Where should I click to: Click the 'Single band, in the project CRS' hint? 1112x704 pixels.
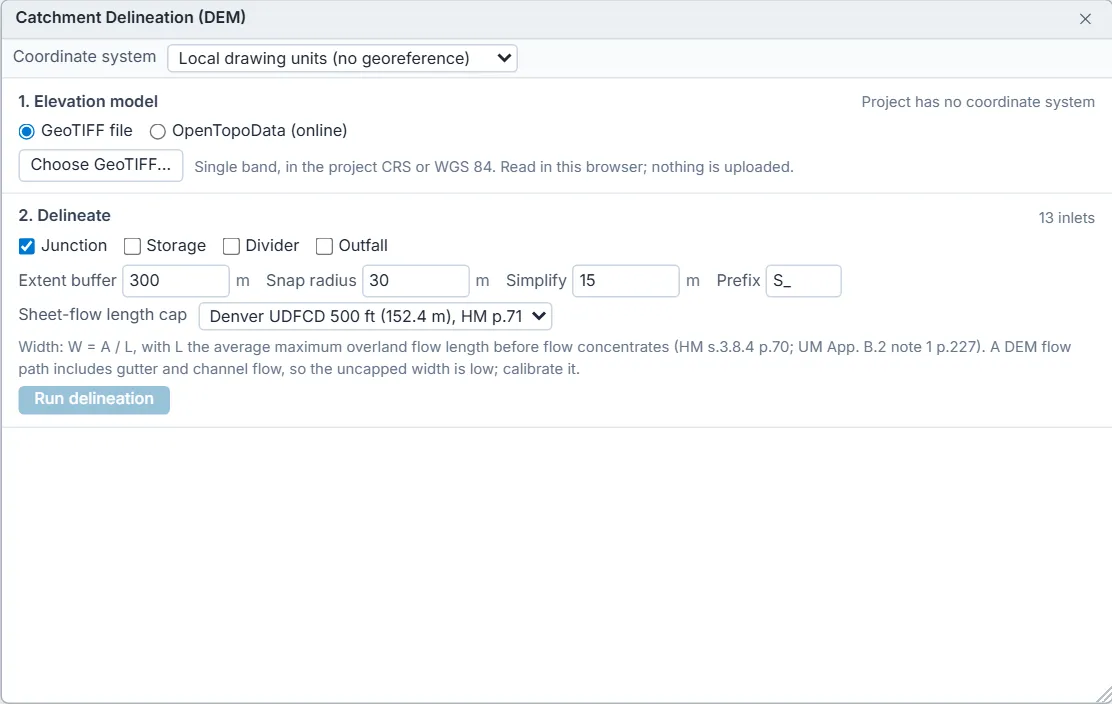494,167
